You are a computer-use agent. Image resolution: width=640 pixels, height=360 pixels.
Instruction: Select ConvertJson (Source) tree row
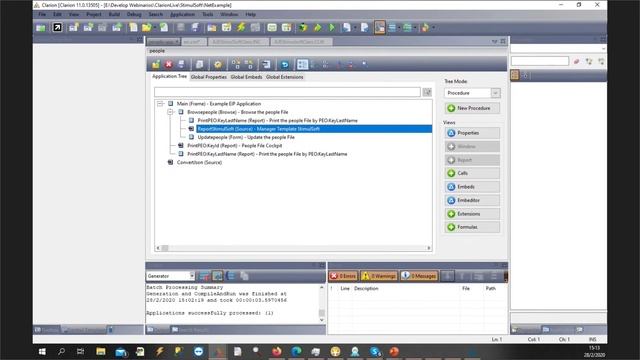(199, 162)
